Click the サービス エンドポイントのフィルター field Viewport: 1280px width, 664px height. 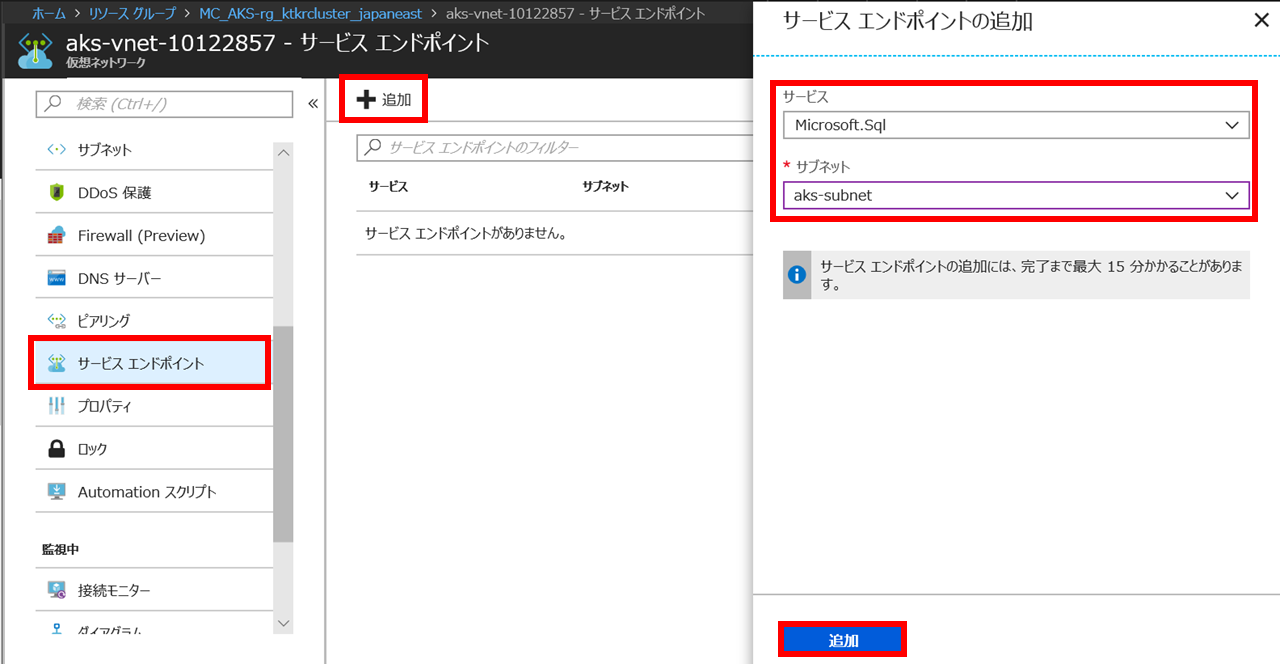click(554, 147)
